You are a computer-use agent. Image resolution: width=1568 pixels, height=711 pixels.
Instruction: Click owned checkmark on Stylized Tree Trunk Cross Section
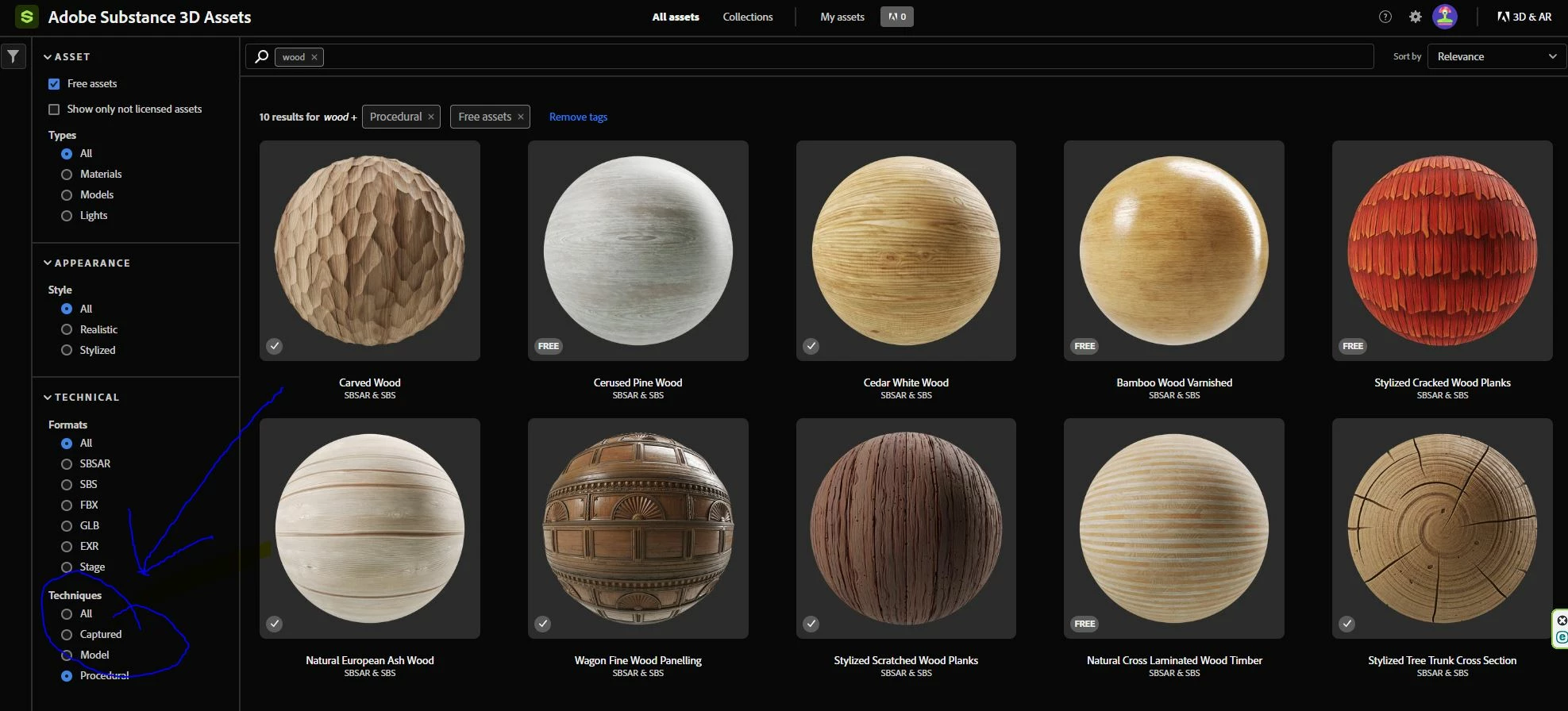tap(1346, 624)
